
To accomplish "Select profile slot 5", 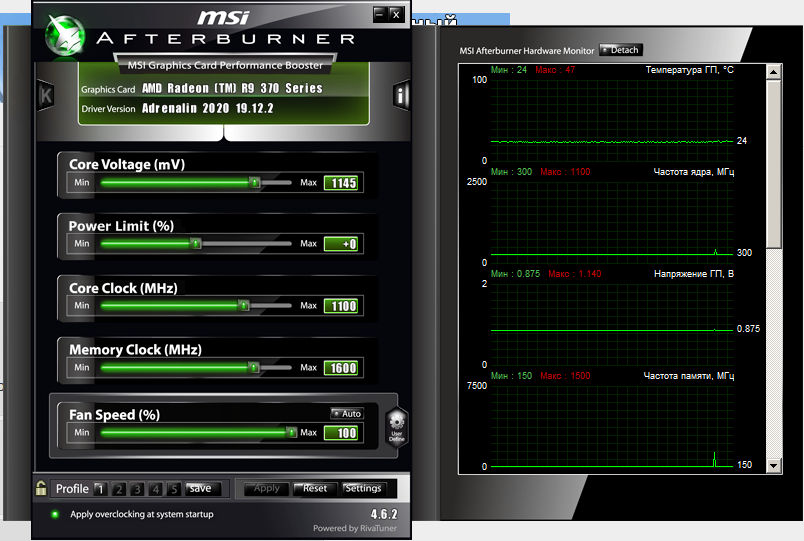I will pos(174,489).
